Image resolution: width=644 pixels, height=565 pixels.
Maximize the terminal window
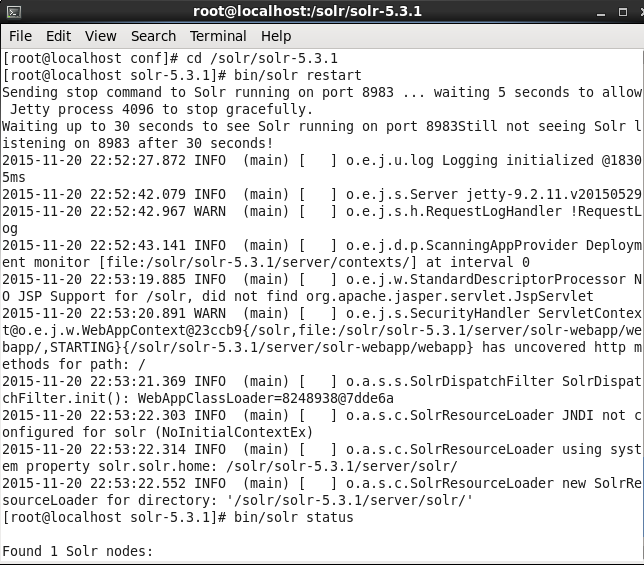pyautogui.click(x=623, y=12)
